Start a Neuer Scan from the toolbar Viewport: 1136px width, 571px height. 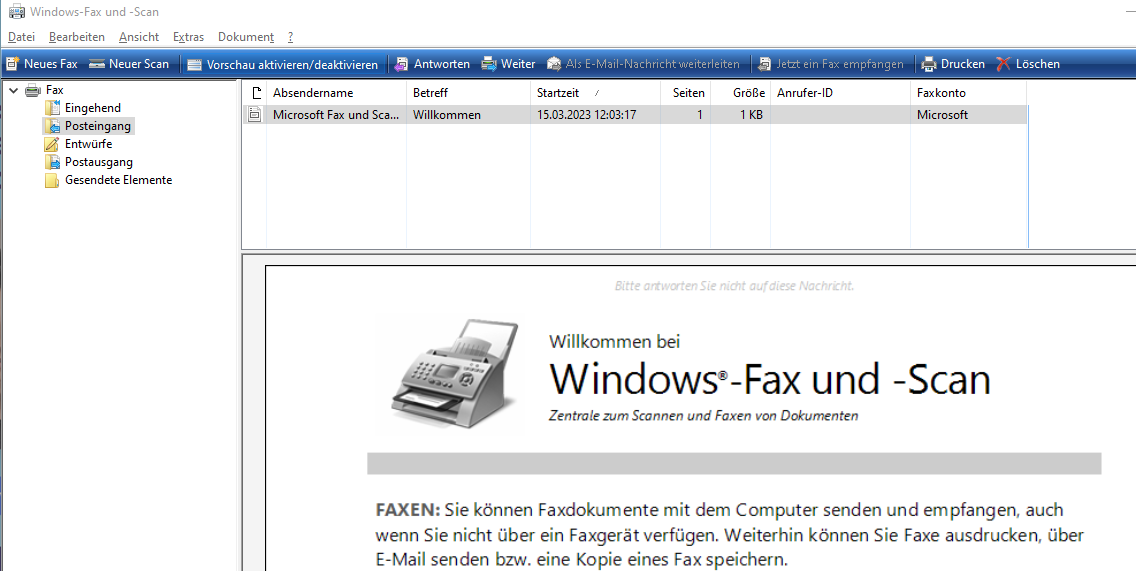[129, 64]
